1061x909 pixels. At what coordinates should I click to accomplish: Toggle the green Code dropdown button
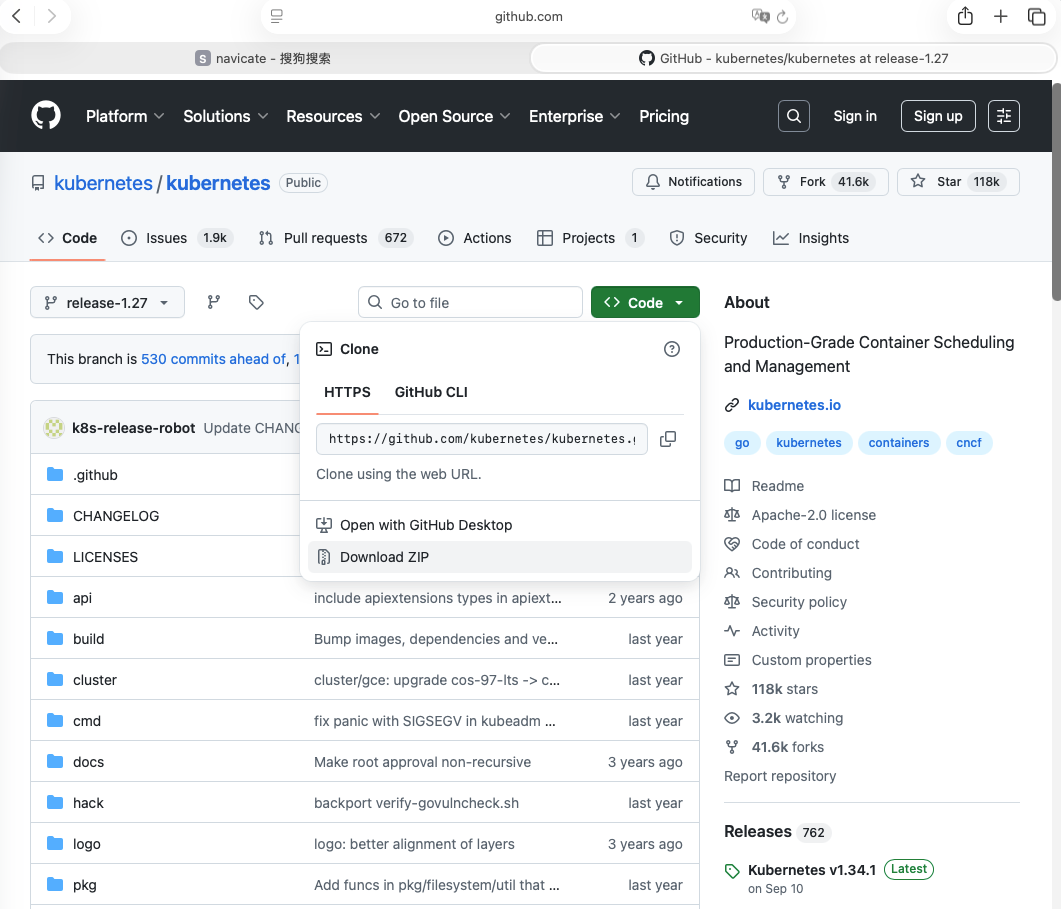[645, 302]
